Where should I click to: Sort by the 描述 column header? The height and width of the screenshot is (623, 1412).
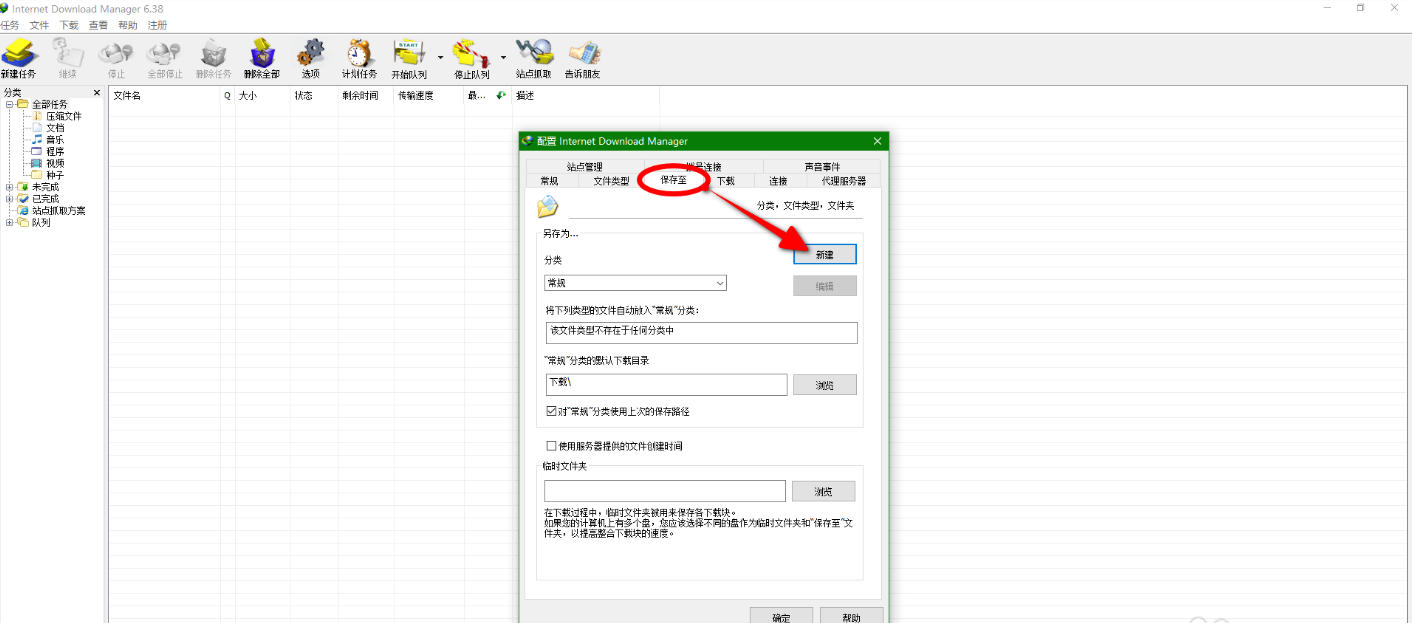[585, 96]
